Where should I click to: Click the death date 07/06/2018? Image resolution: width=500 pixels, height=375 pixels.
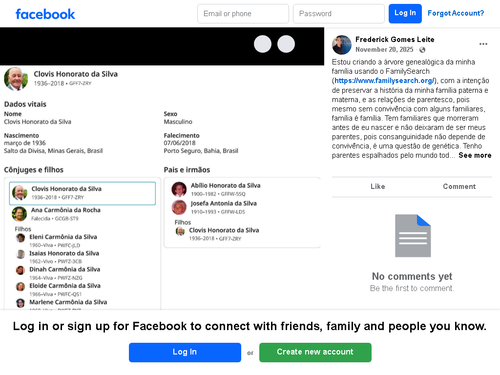(x=180, y=143)
